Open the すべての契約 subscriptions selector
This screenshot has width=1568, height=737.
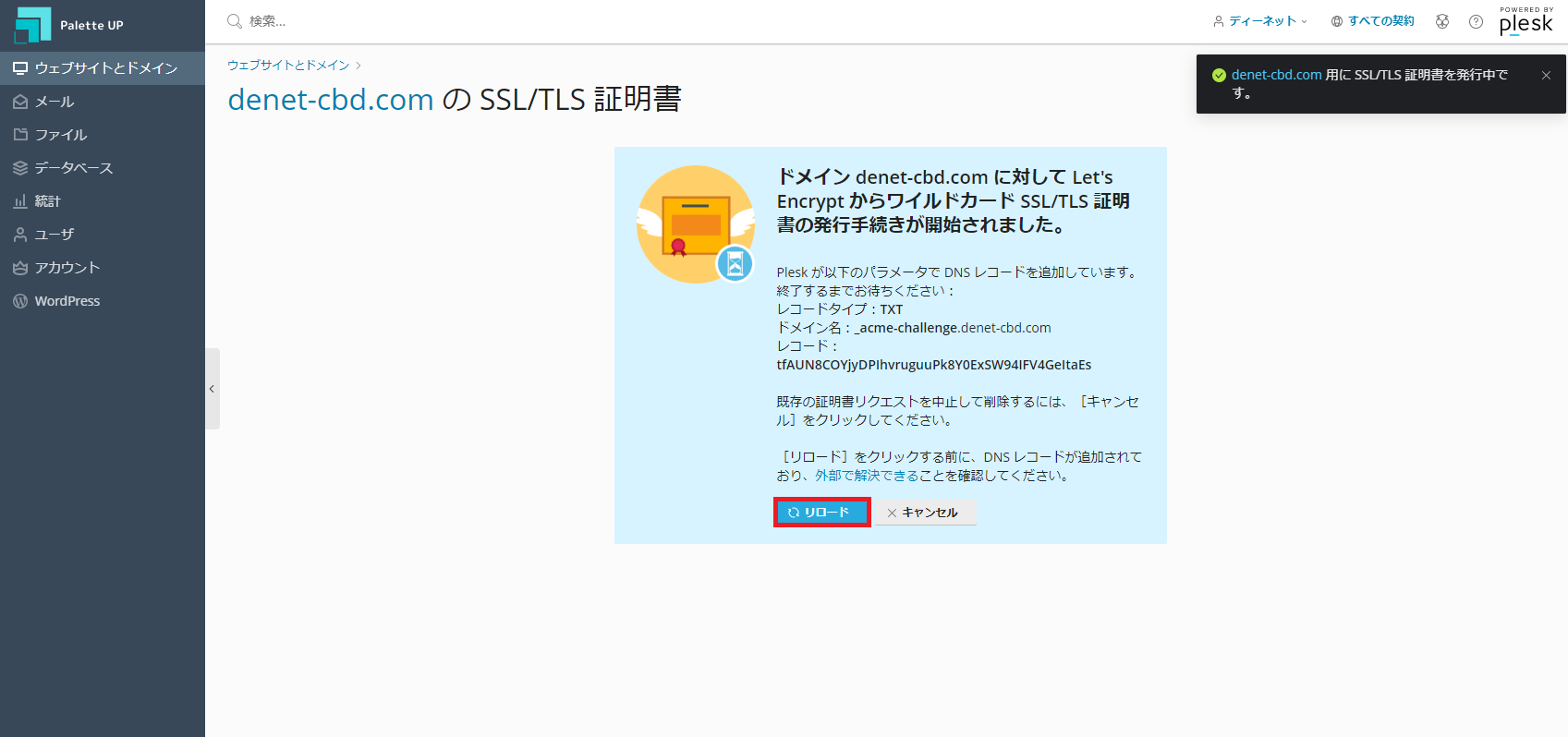pyautogui.click(x=1373, y=21)
